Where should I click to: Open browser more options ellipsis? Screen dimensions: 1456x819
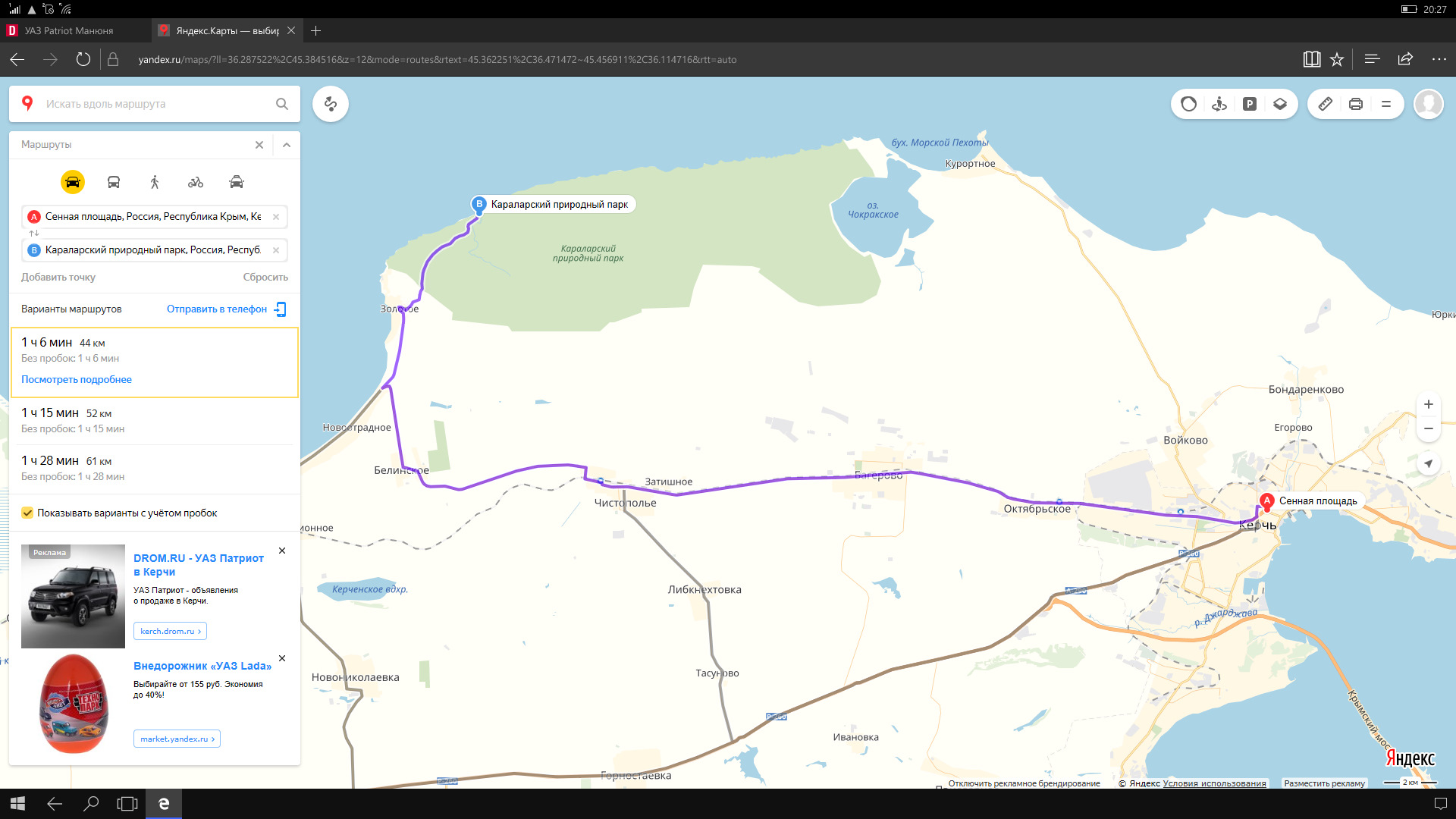(x=1439, y=59)
